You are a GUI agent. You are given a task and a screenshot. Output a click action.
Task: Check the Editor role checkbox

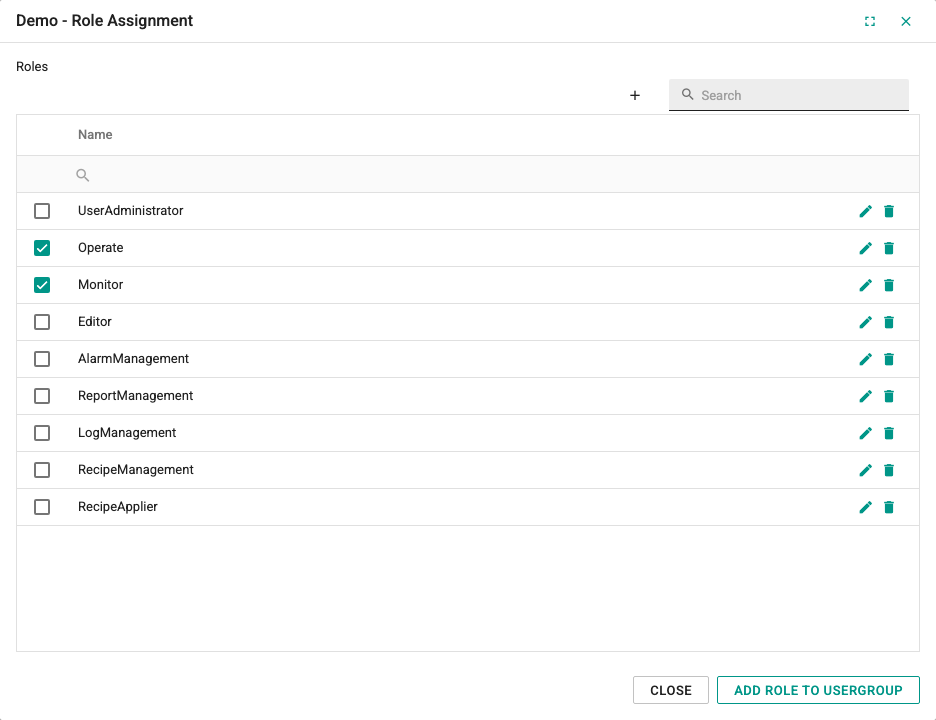(42, 322)
